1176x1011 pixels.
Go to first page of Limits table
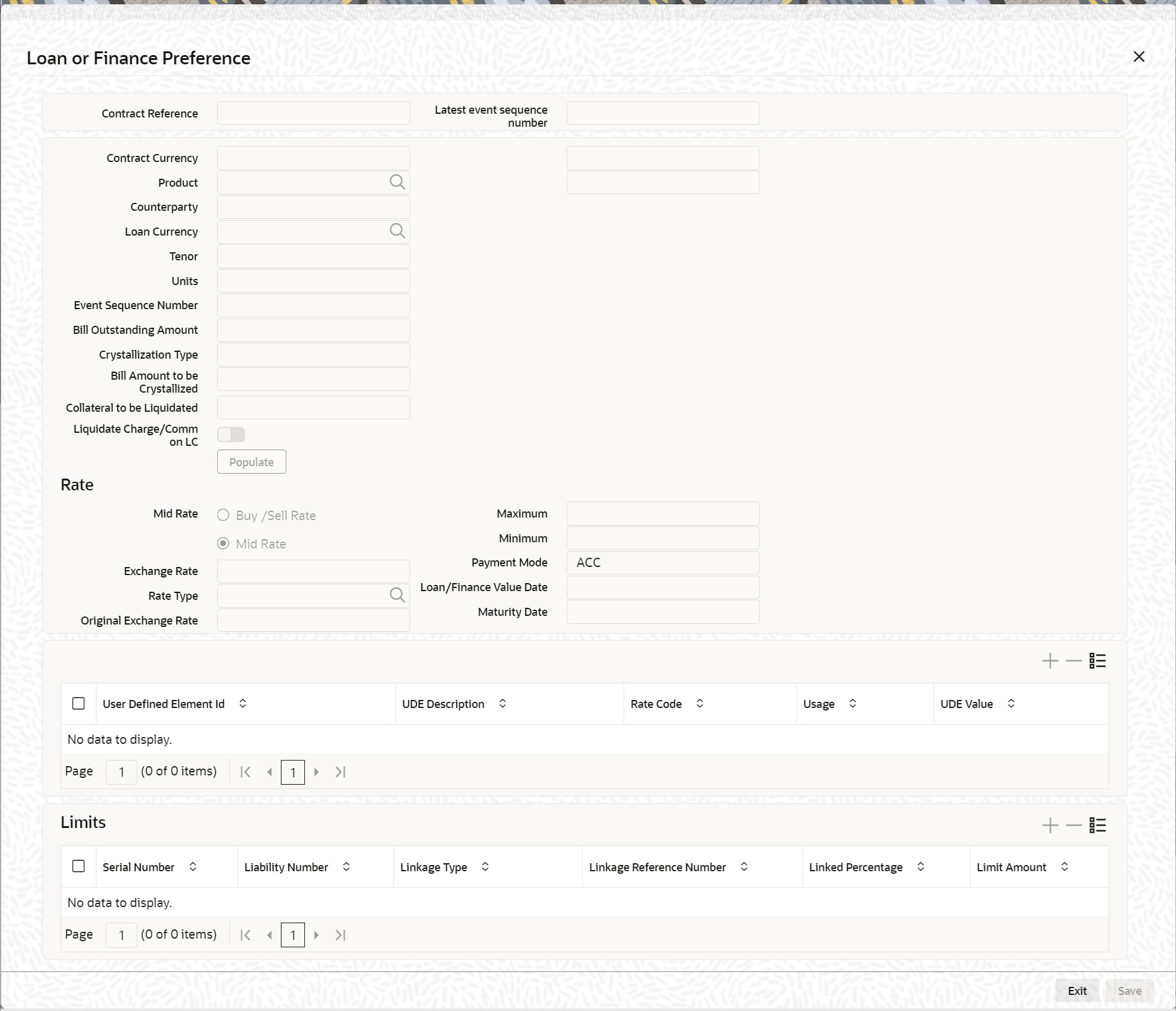246,935
